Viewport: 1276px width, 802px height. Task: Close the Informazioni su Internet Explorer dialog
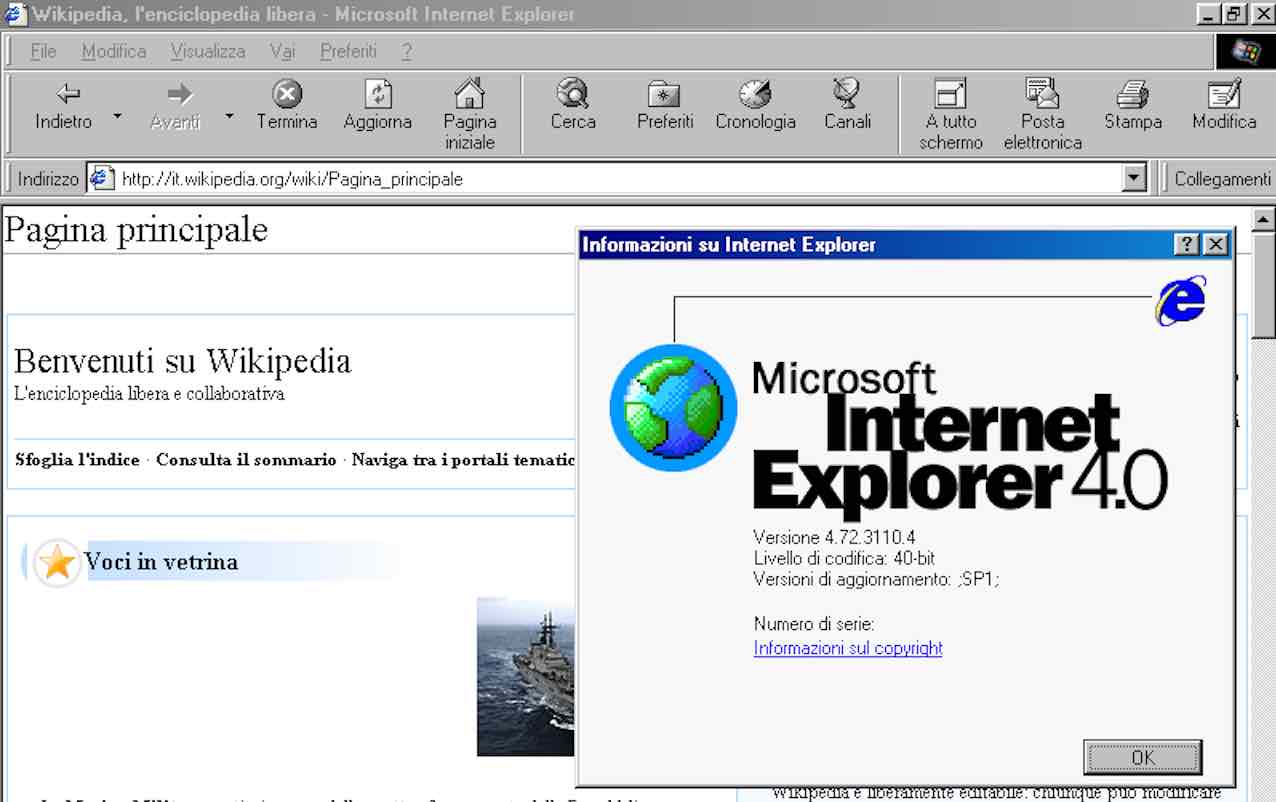coord(1215,245)
